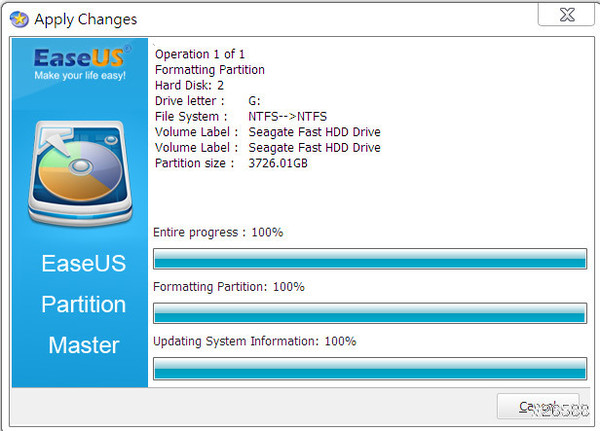Click the partition size '3726.01GB'
Viewport: 600px width, 431px height.
pos(278,163)
